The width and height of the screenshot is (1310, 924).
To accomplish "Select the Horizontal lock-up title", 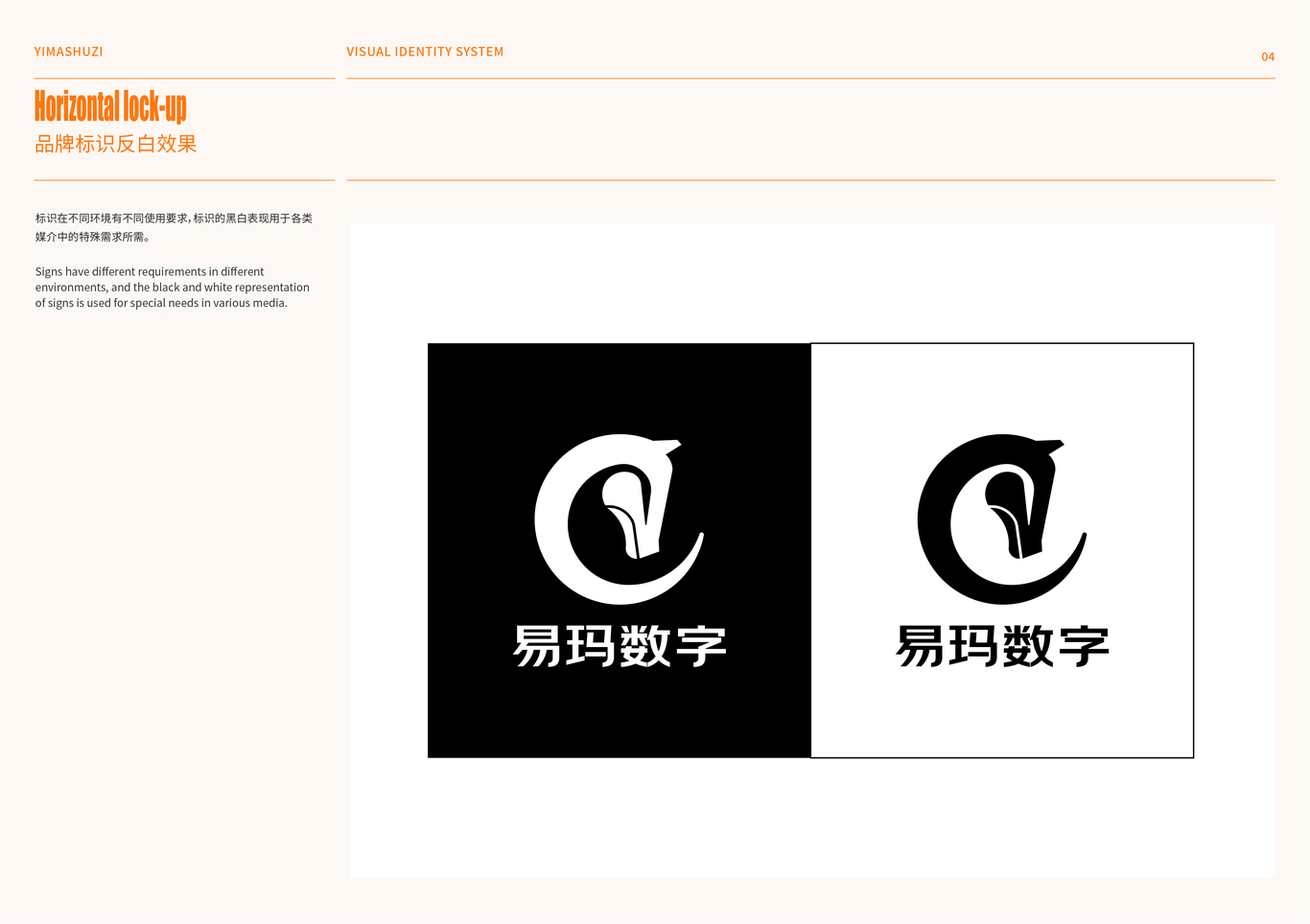I will tap(110, 105).
